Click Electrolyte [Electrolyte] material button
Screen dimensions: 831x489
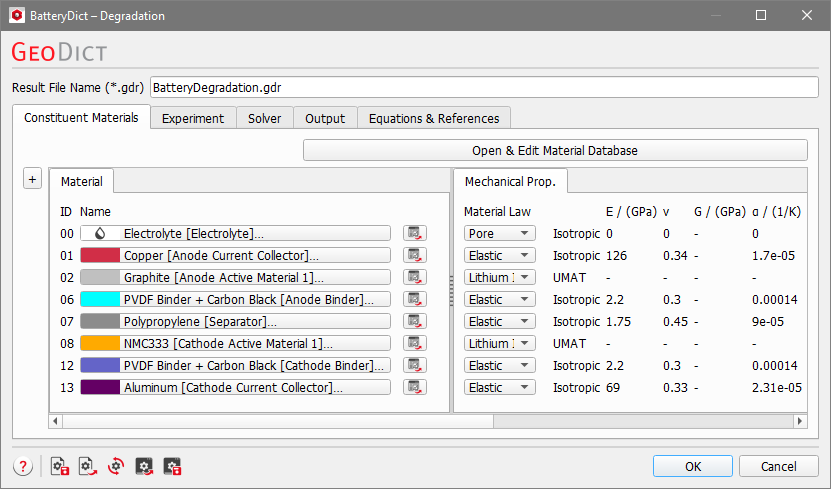pos(235,233)
